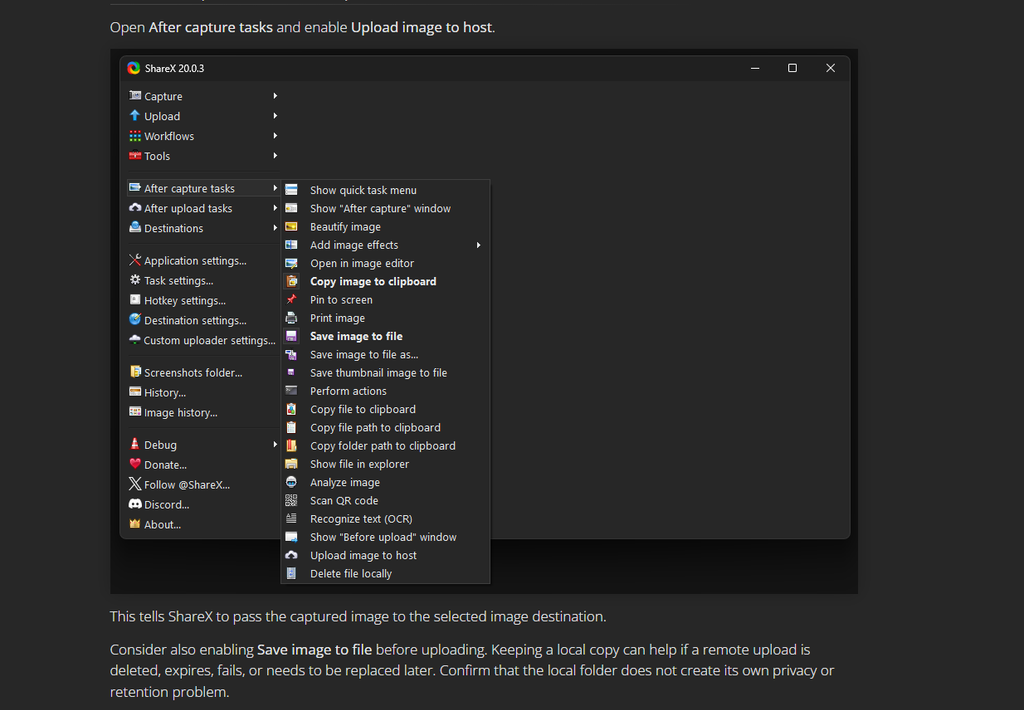1024x710 pixels.
Task: Select Save image to file as...
Action: point(385,355)
